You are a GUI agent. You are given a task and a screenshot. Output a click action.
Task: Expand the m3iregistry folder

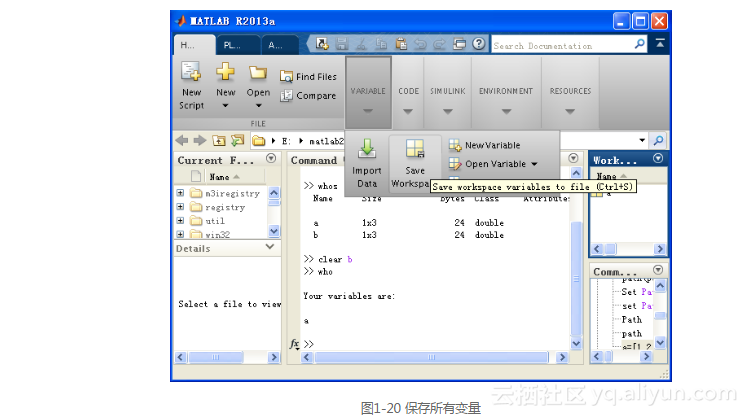tap(180, 193)
